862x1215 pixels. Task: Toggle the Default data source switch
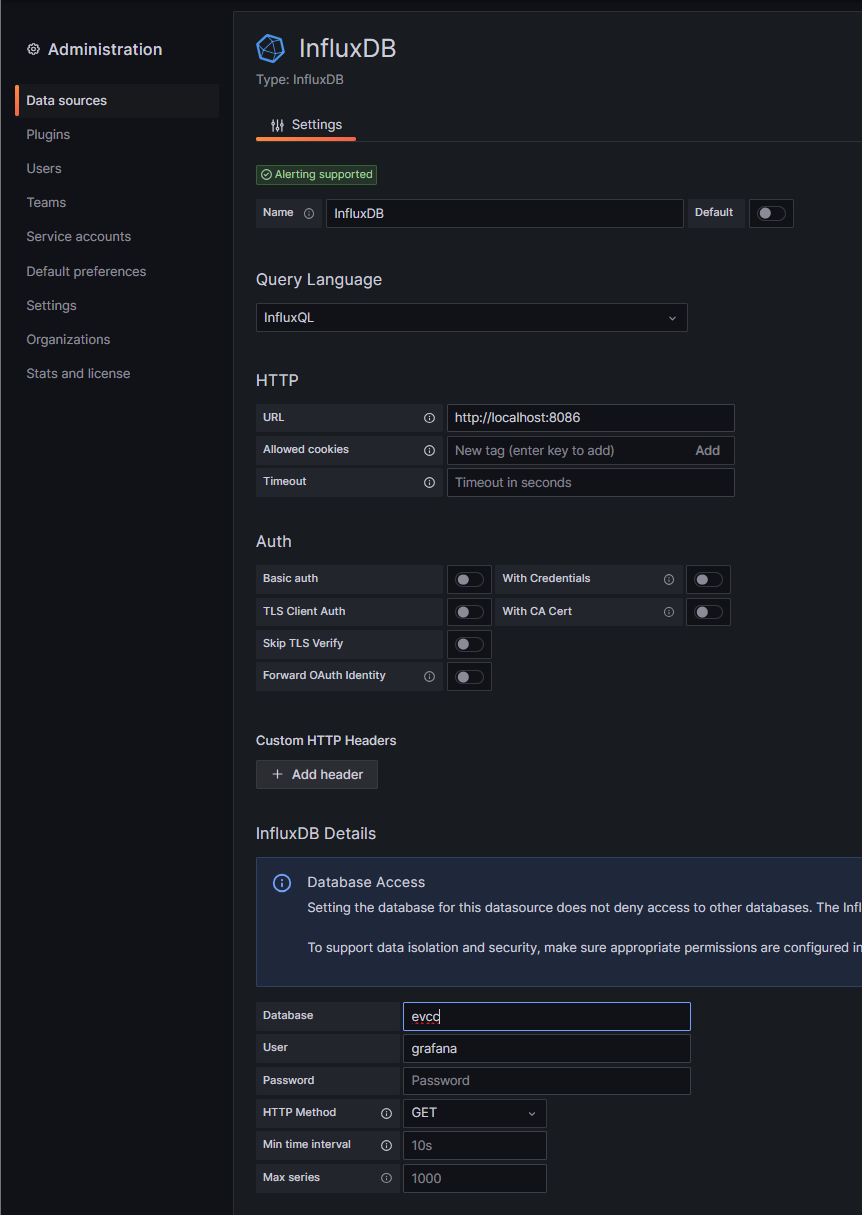tap(771, 213)
